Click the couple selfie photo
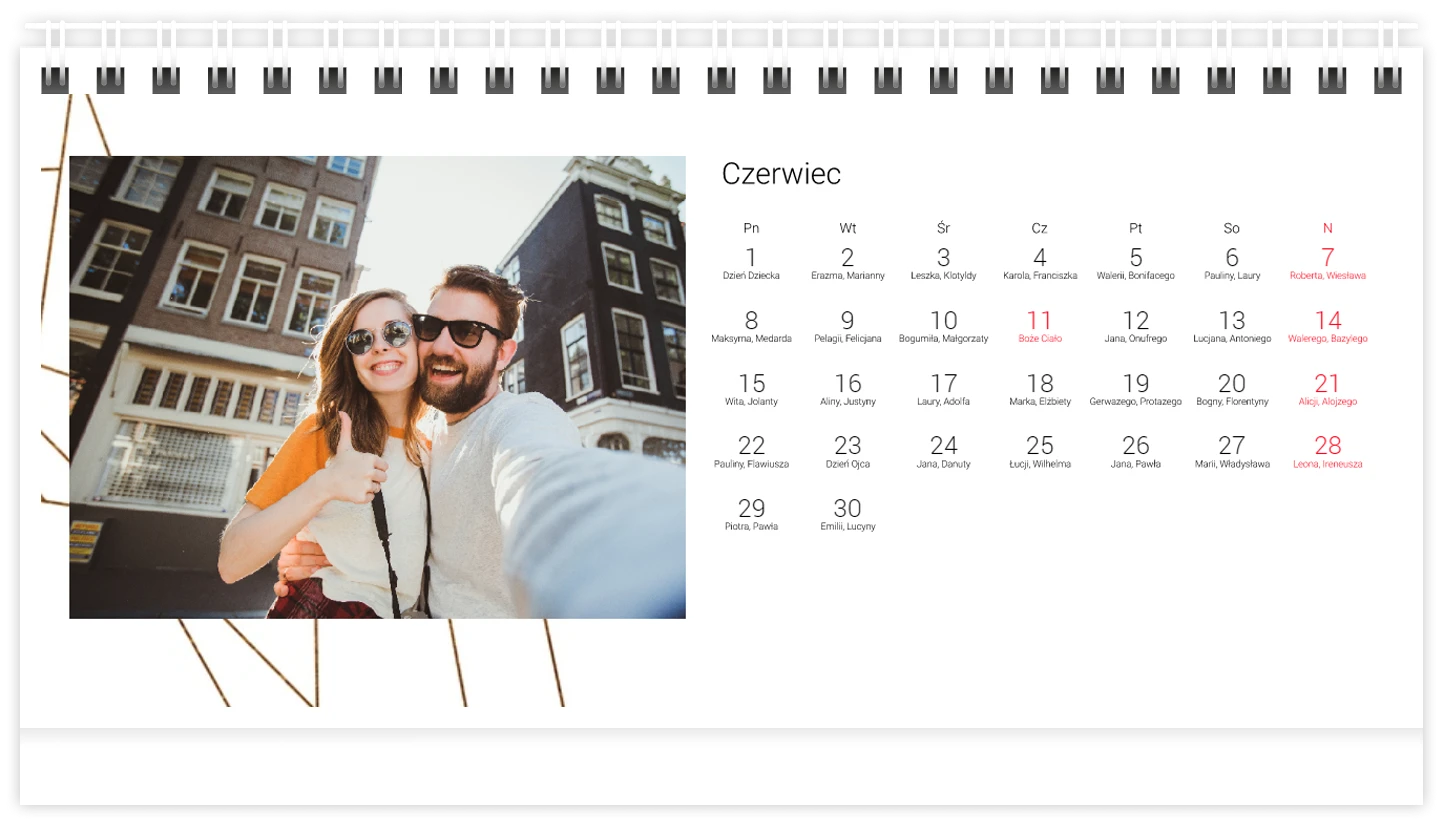This screenshot has height=825, width=1443. coord(377,387)
